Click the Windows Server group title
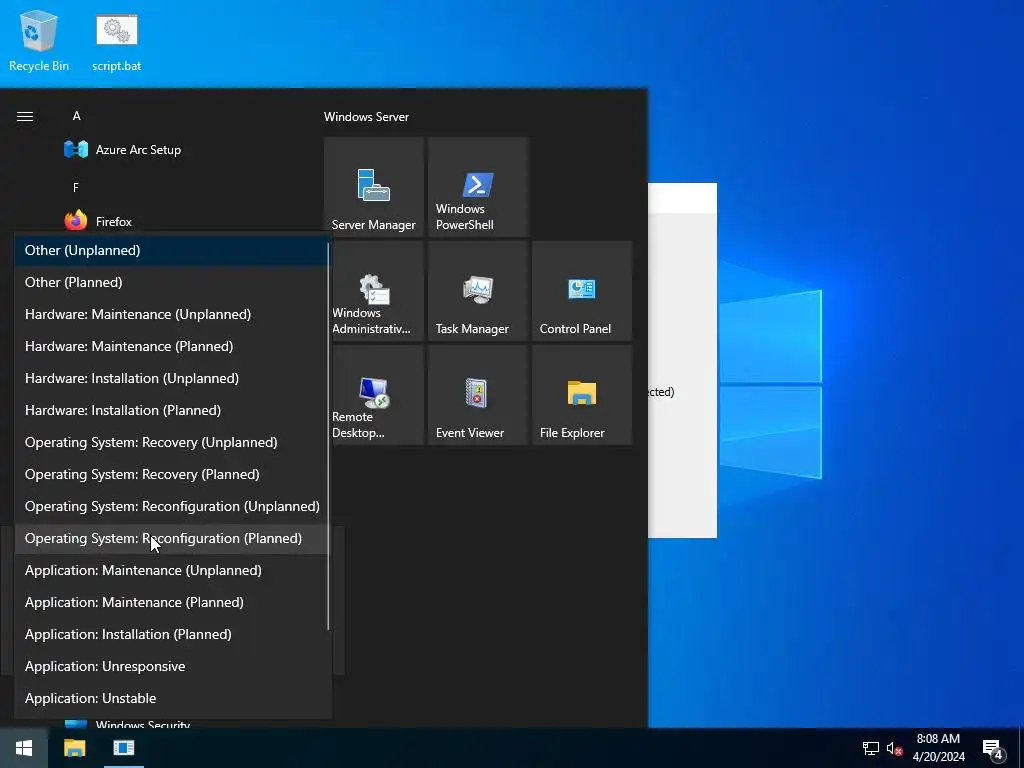This screenshot has height=768, width=1024. (366, 117)
